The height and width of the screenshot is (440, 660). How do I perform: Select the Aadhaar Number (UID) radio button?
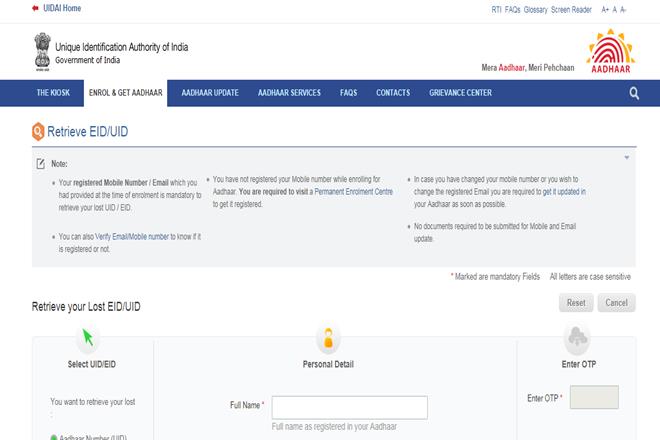coord(39,437)
